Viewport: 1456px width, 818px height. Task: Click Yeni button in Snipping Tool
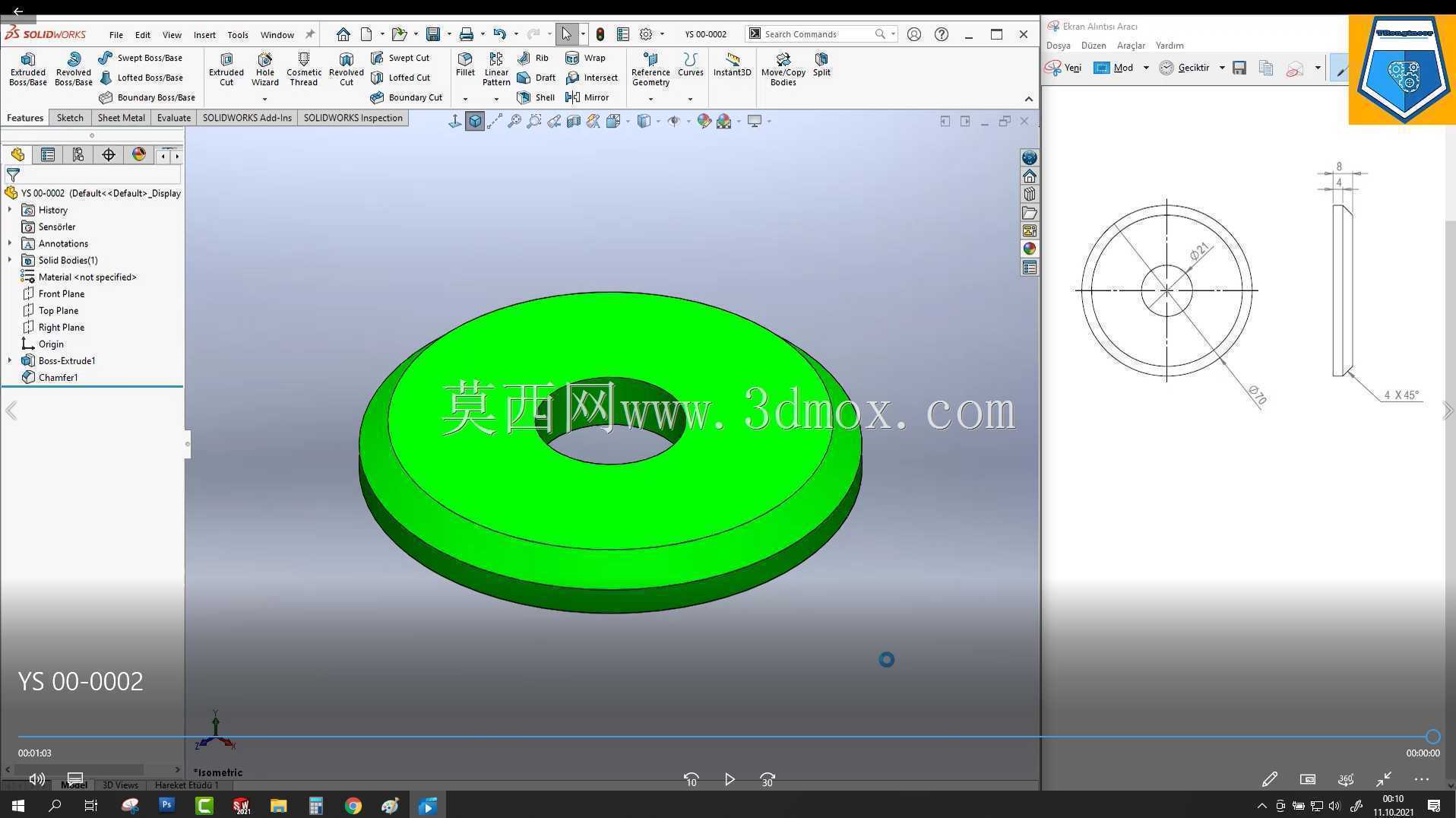pyautogui.click(x=1064, y=68)
